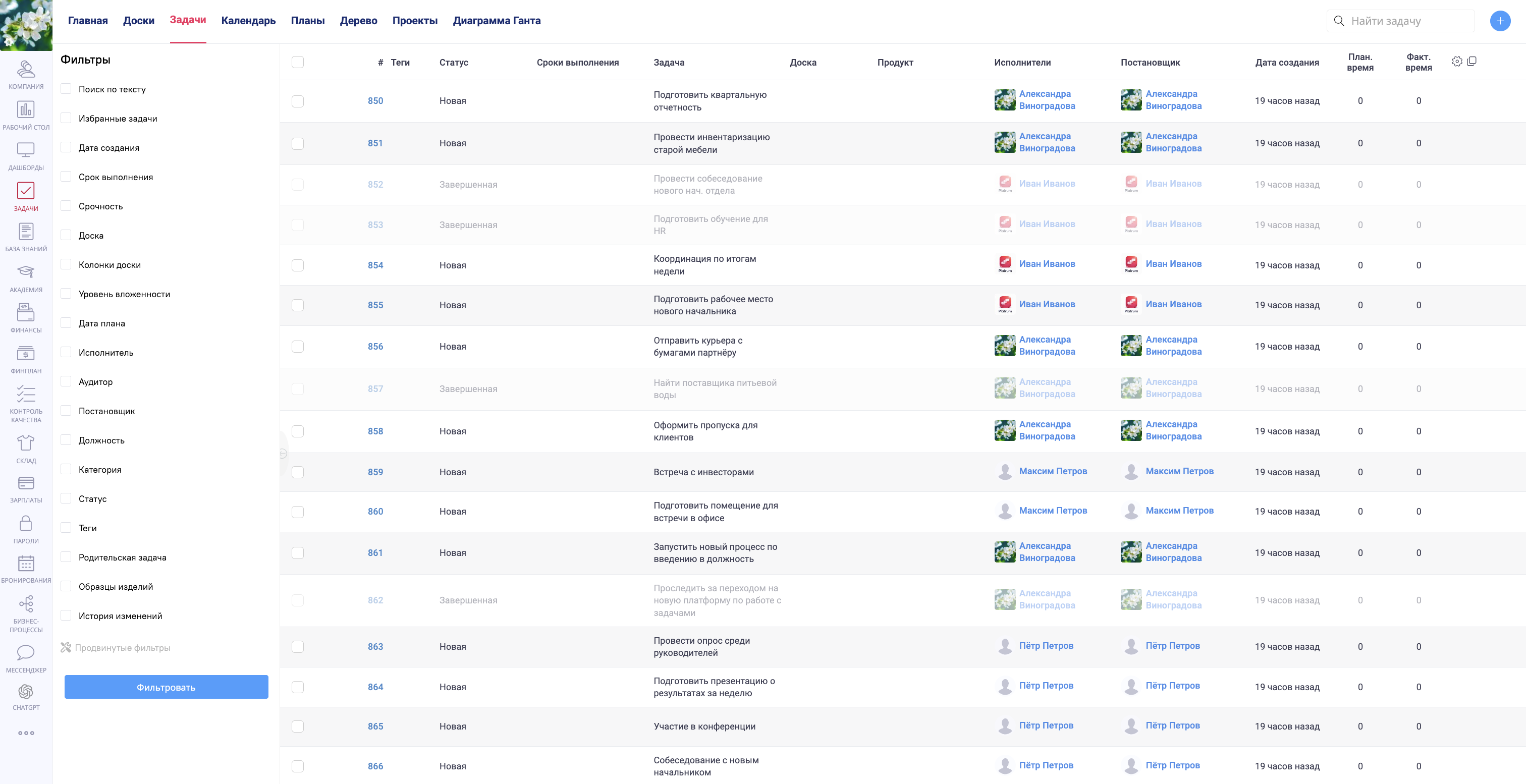Switch to the Календарь tab

pyautogui.click(x=248, y=21)
